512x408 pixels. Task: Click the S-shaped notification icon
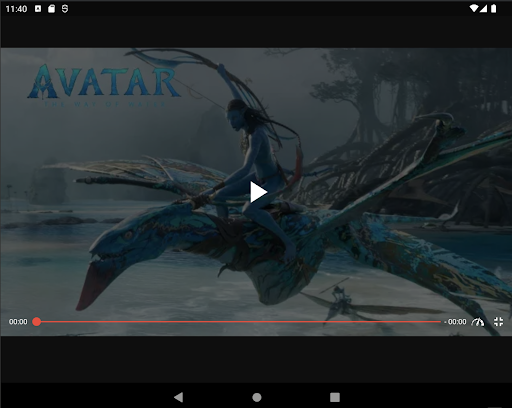pyautogui.click(x=65, y=9)
